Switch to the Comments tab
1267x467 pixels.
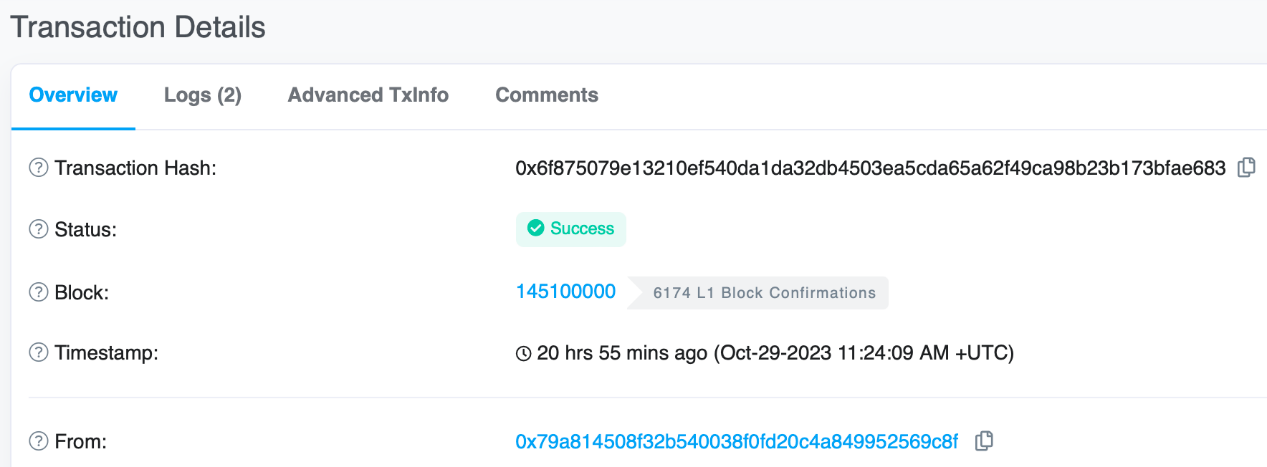point(547,95)
